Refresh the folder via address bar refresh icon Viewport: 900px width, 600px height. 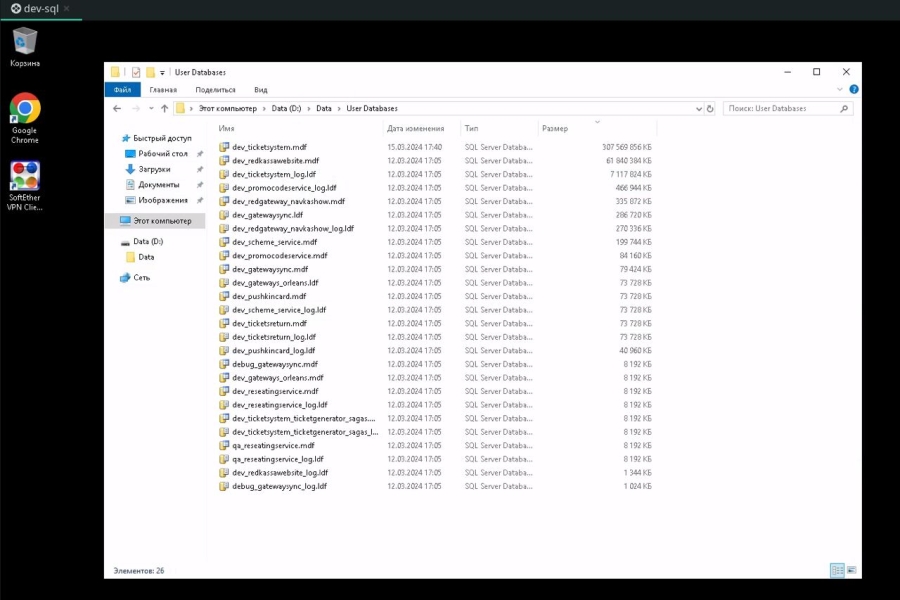(x=710, y=108)
